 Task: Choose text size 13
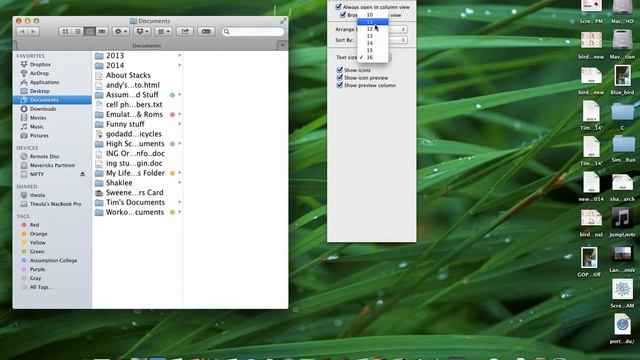coord(372,36)
